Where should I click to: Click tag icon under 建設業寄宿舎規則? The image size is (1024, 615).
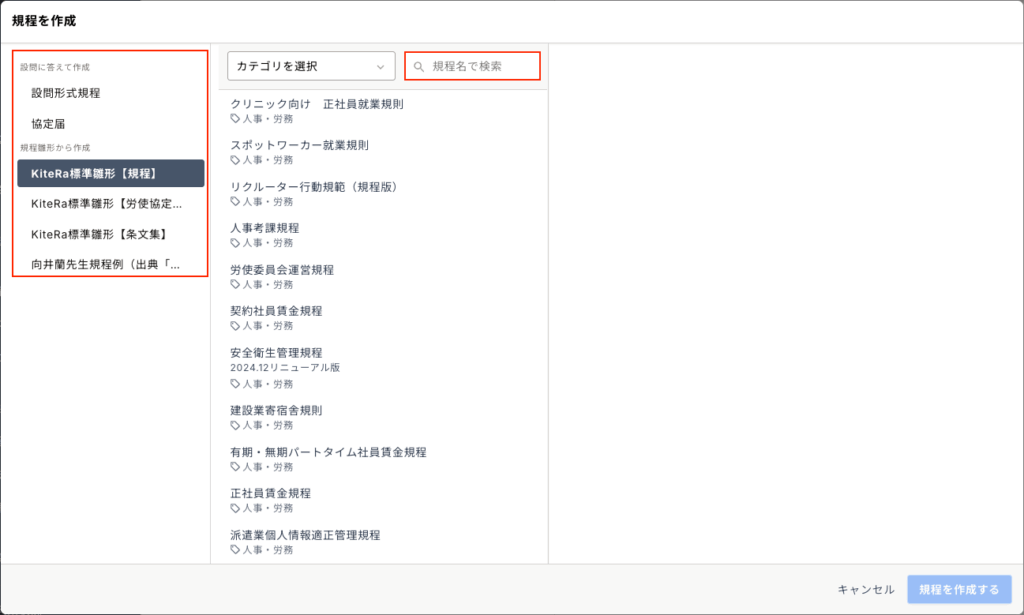(x=236, y=425)
